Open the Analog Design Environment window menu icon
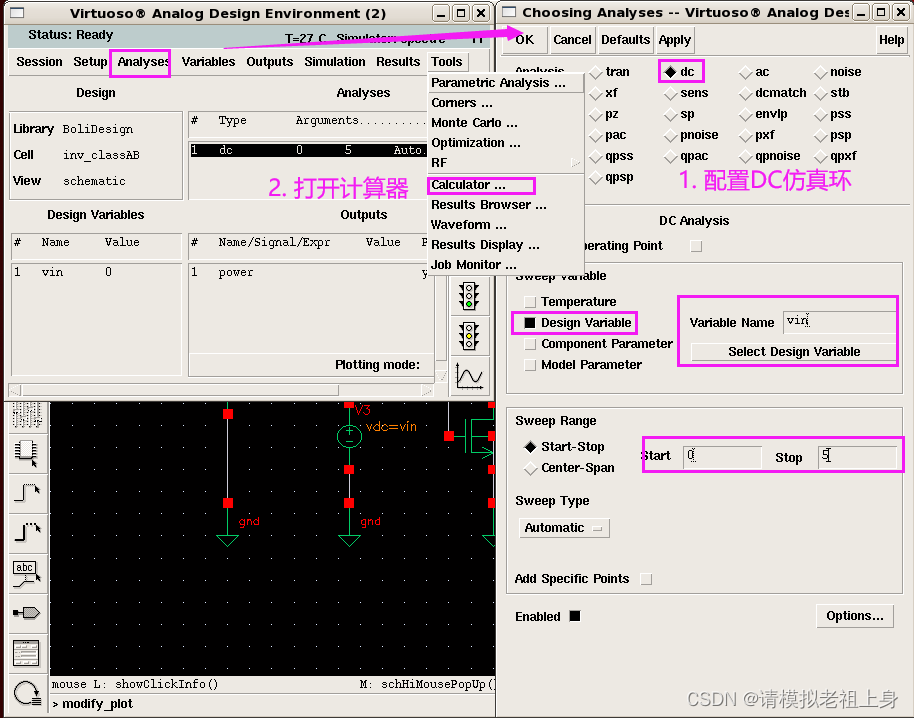Image resolution: width=914 pixels, height=718 pixels. pos(17,13)
